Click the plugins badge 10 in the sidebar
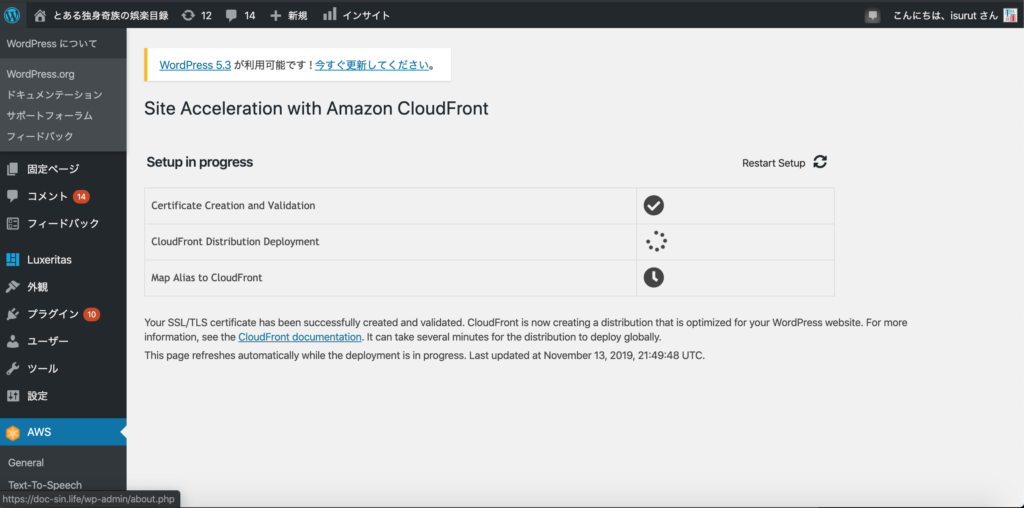 91,314
